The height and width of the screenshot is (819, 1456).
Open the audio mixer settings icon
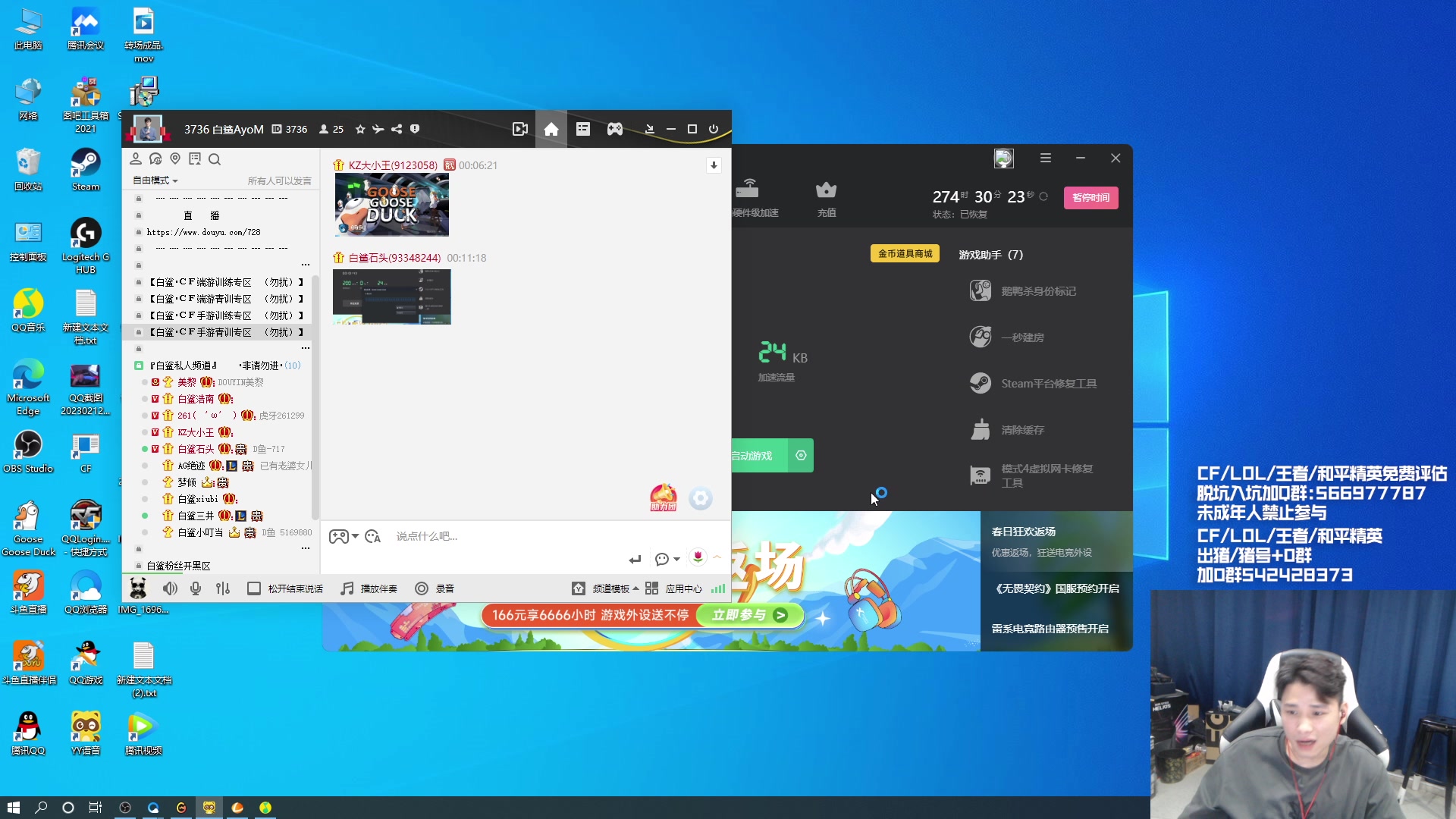tap(223, 589)
